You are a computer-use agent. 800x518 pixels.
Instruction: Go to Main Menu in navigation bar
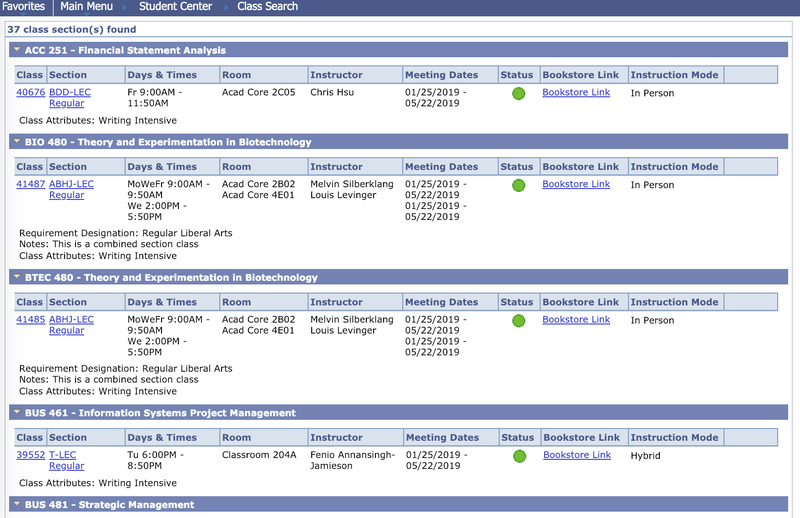click(85, 7)
